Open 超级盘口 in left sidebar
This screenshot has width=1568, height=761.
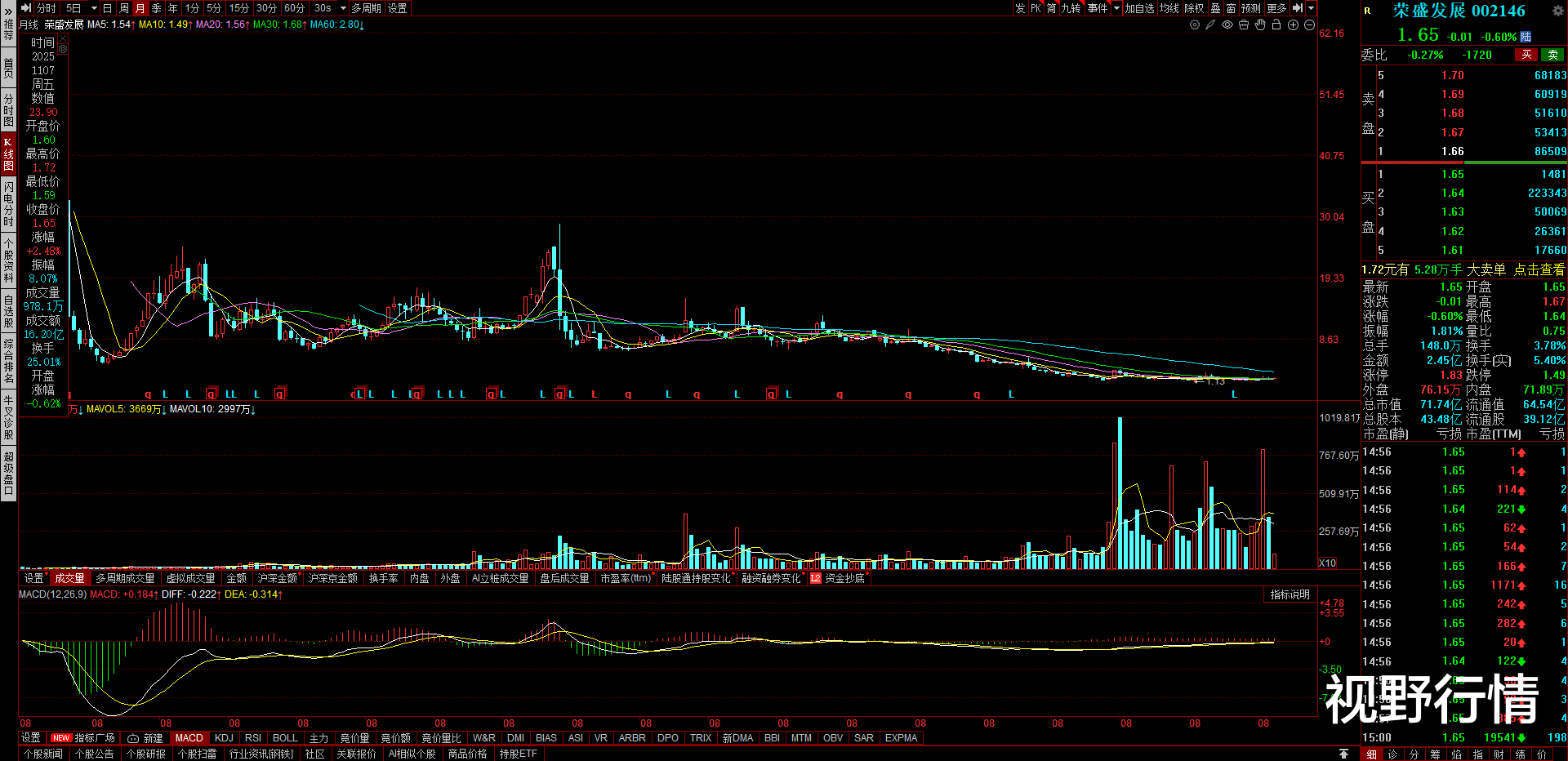[x=8, y=474]
